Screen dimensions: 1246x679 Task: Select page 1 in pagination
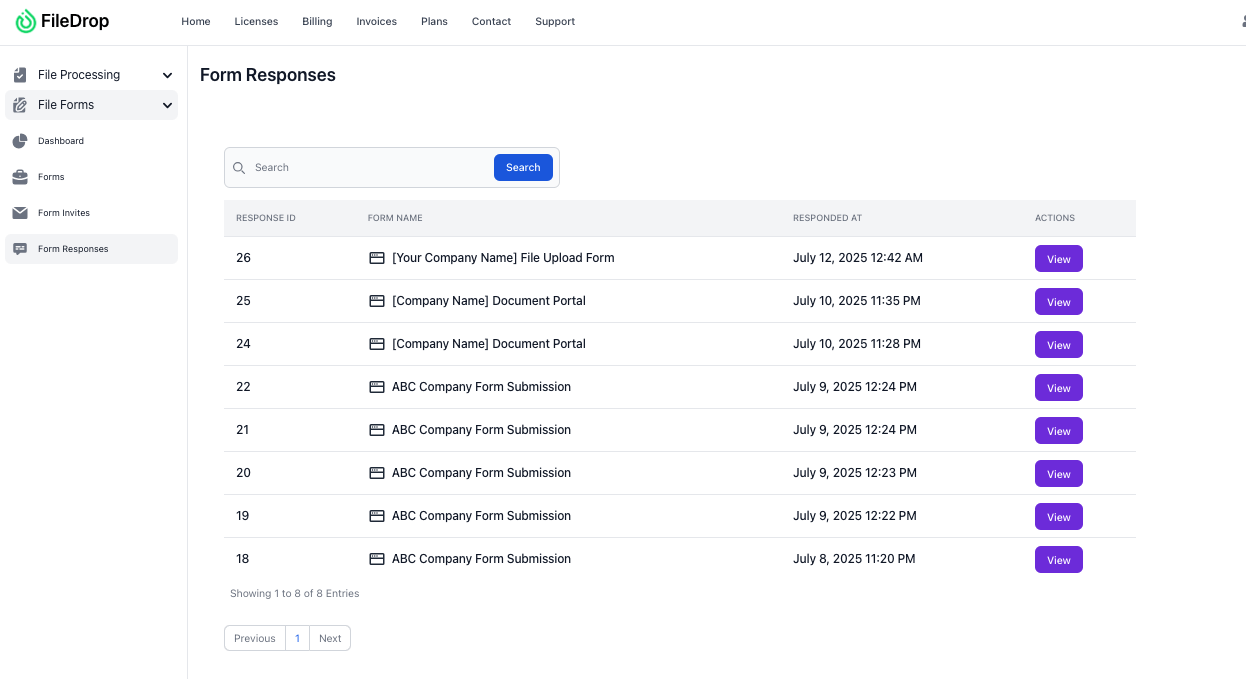297,638
